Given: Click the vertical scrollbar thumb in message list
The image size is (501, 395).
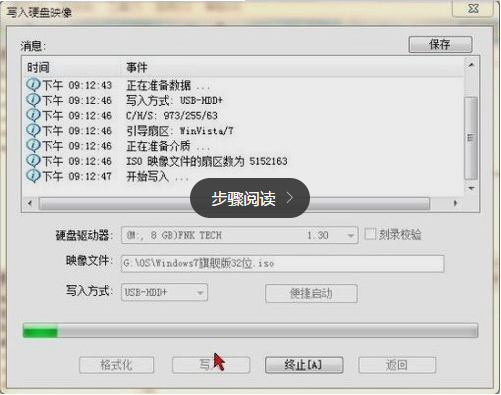Looking at the screenshot, I should [471, 138].
